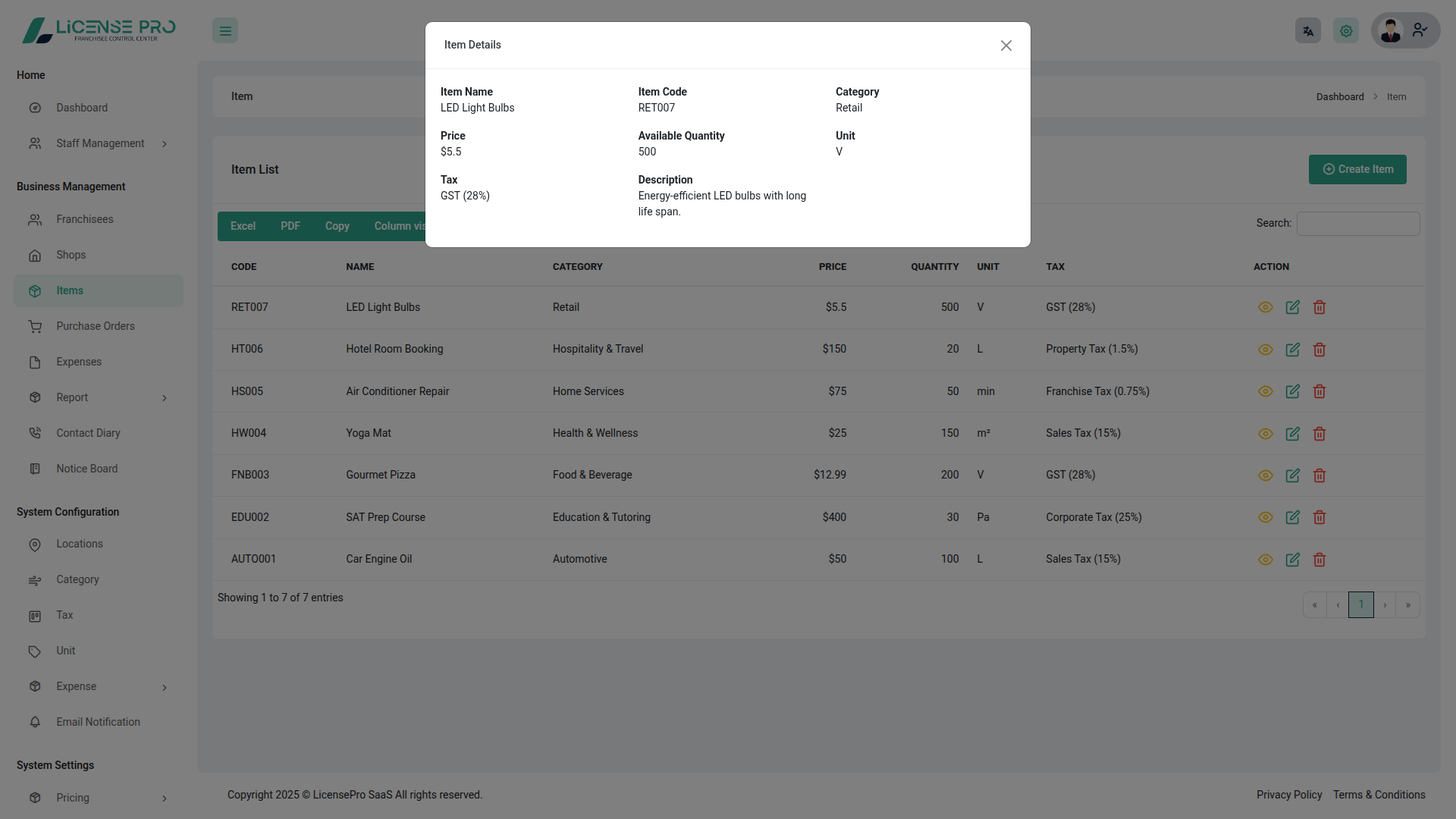1456x819 pixels.
Task: View details of Air Conditioner Repair
Action: click(1265, 391)
